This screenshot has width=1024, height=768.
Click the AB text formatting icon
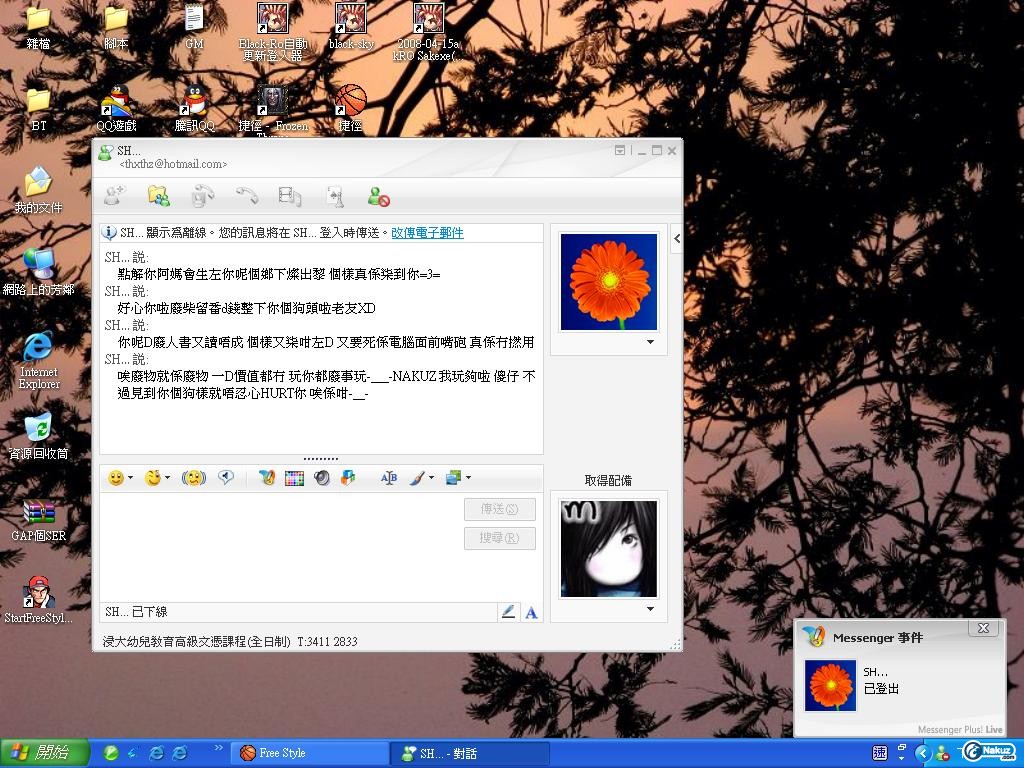point(389,478)
